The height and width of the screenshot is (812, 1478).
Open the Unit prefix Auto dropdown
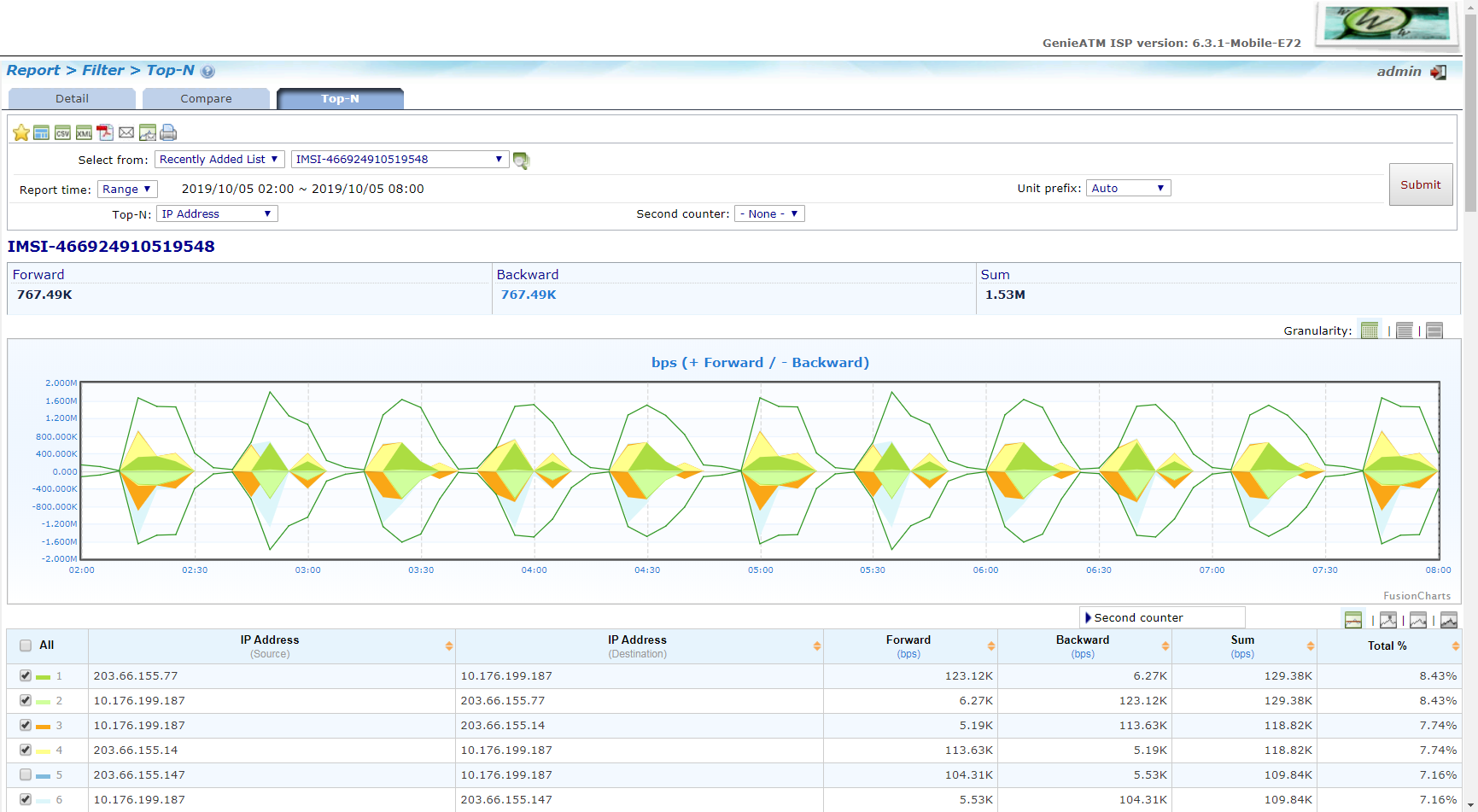(1129, 189)
